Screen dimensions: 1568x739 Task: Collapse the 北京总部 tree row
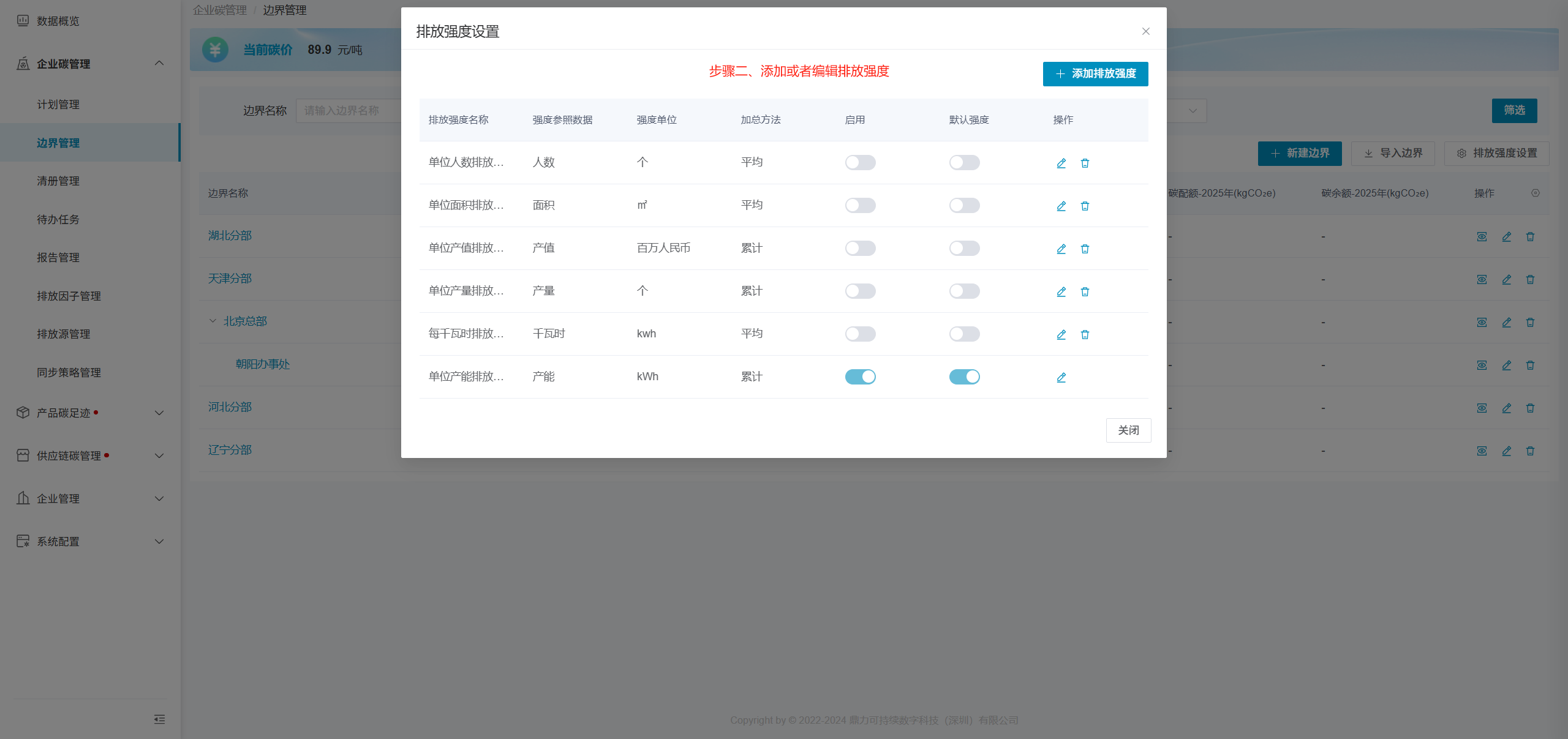(x=213, y=321)
